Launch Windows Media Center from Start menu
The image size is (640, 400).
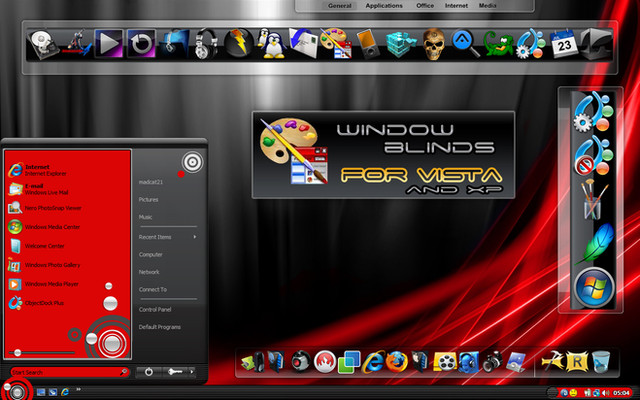pos(45,227)
